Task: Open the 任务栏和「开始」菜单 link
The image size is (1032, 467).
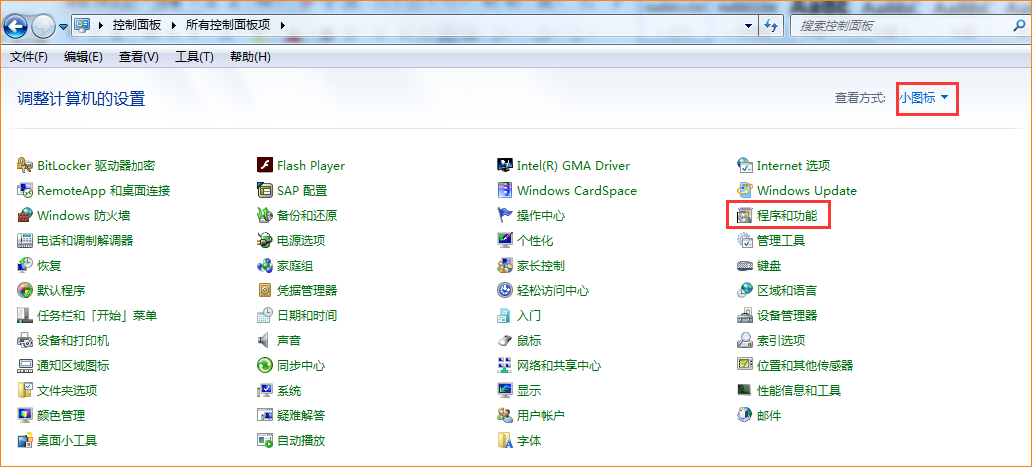Action: (97, 316)
